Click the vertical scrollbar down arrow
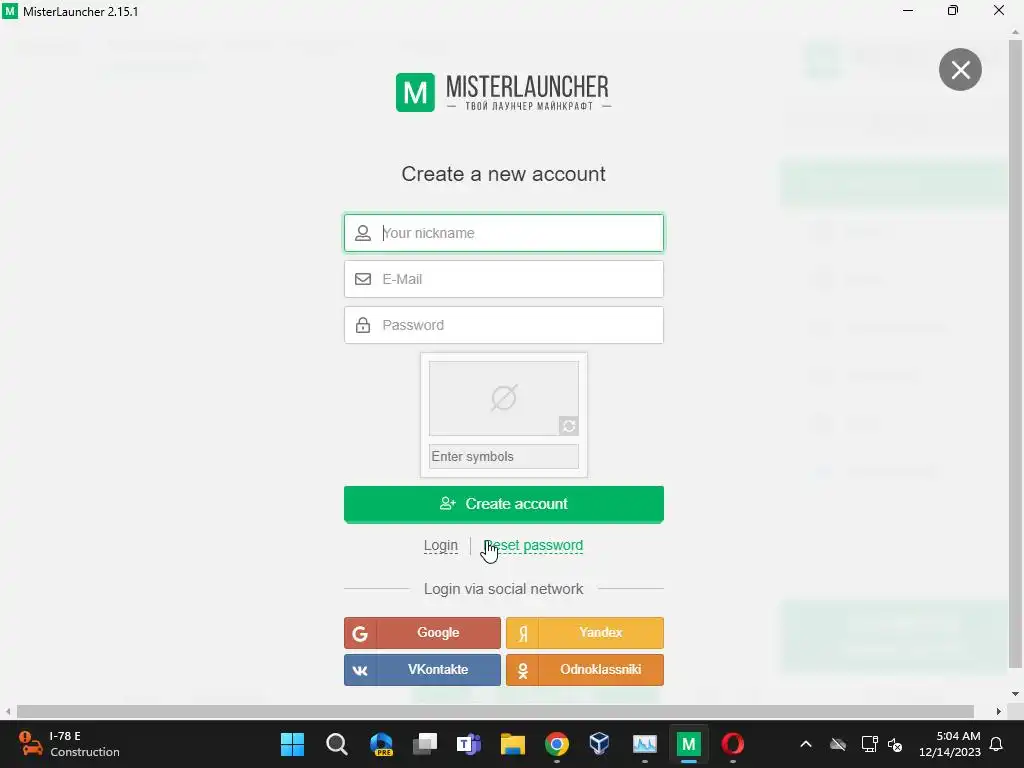The width and height of the screenshot is (1024, 768). (1016, 694)
